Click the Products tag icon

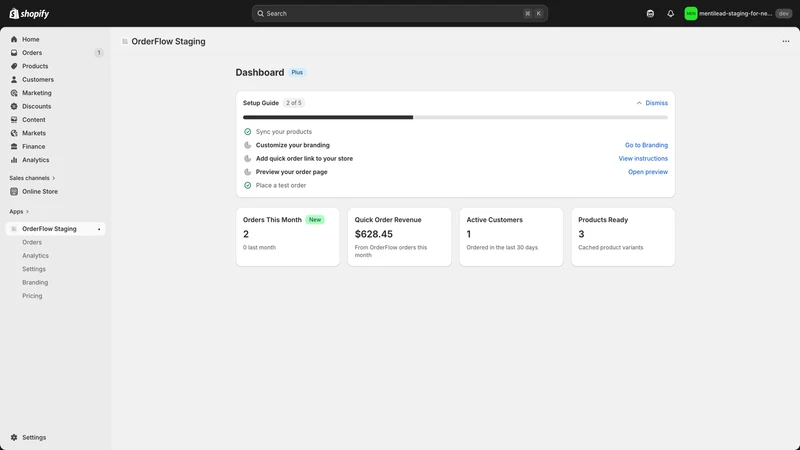[14, 66]
